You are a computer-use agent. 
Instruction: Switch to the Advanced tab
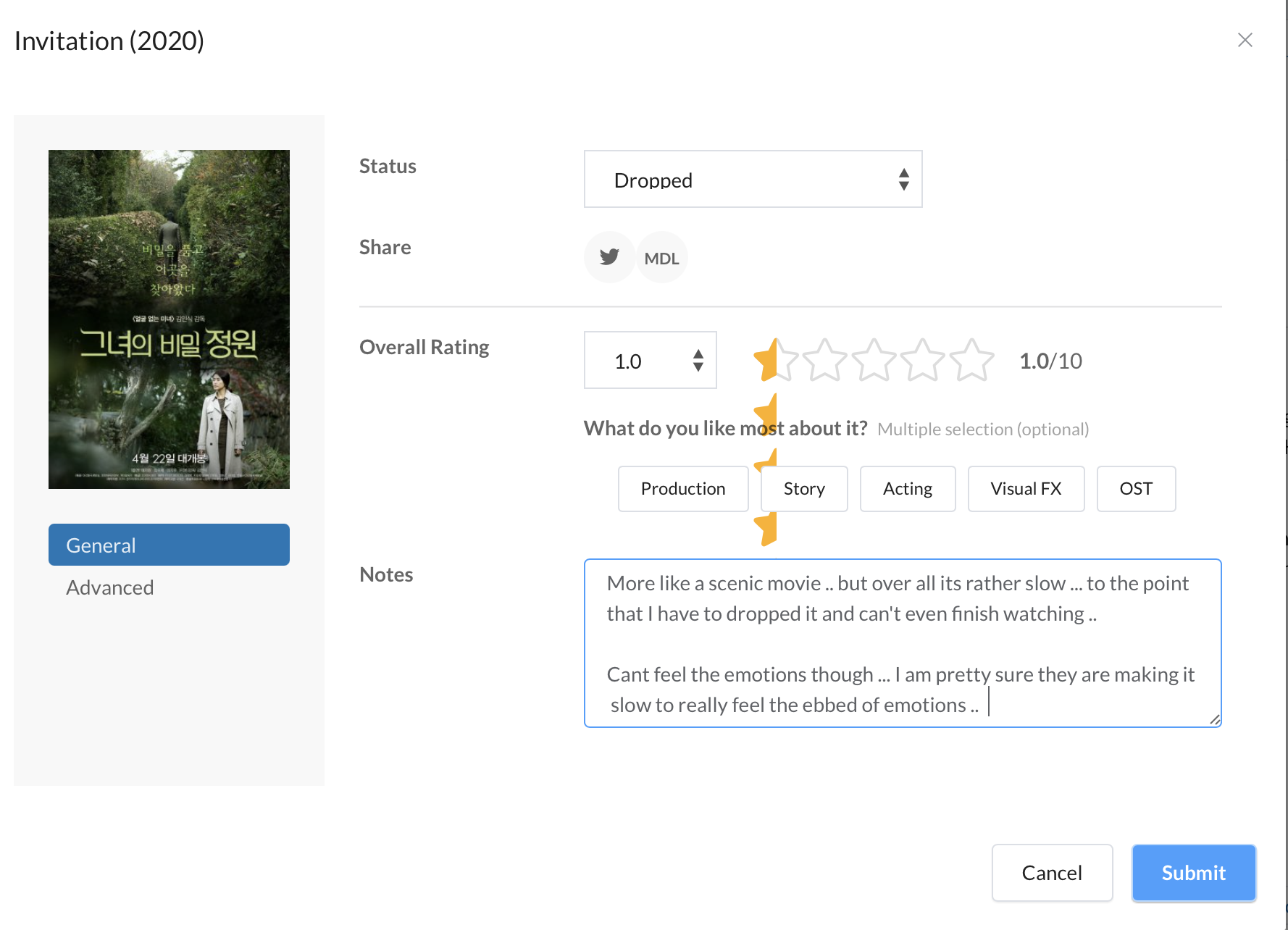110,587
